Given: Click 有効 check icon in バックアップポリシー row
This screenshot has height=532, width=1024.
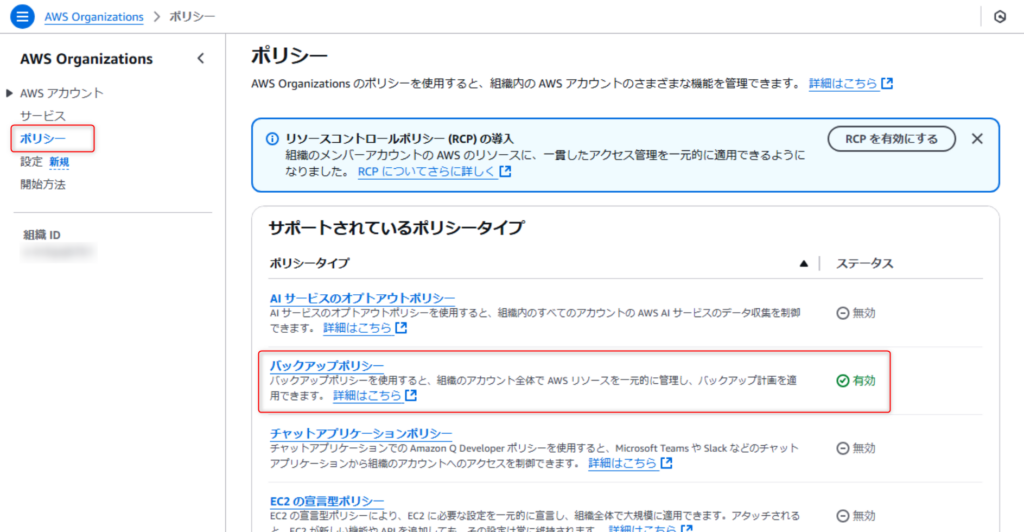Looking at the screenshot, I should click(x=842, y=381).
